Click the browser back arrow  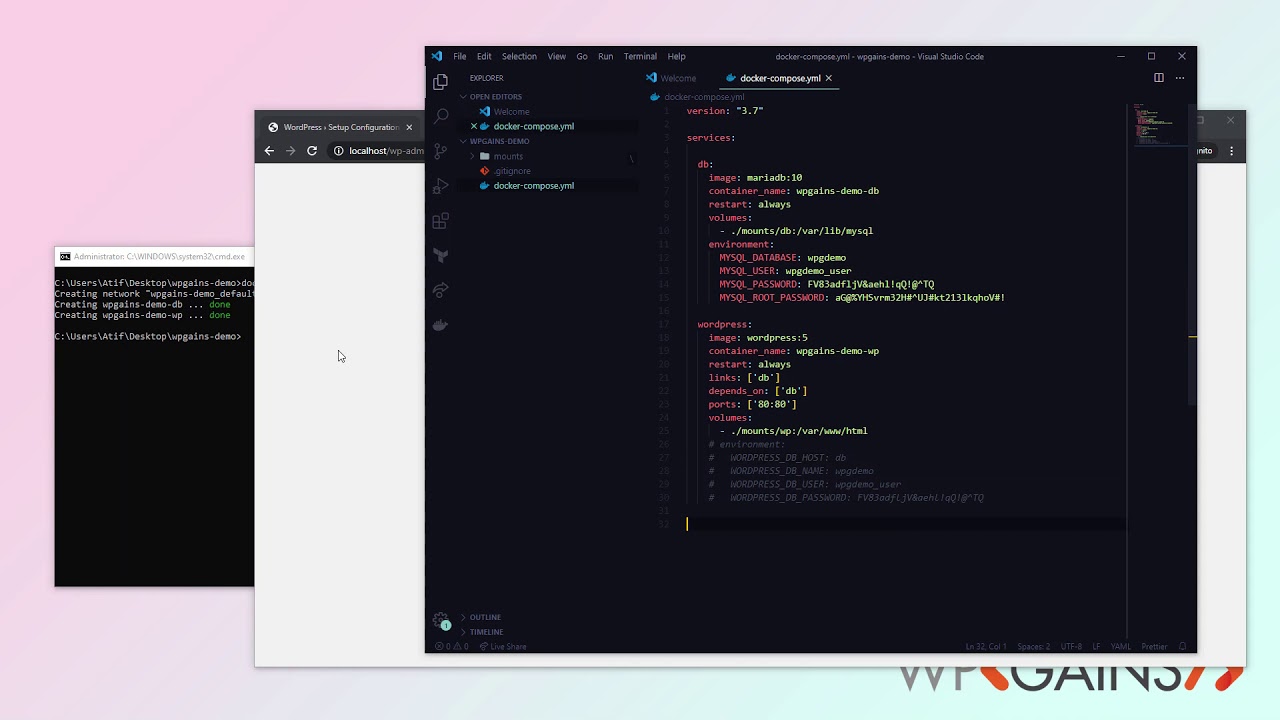(269, 151)
